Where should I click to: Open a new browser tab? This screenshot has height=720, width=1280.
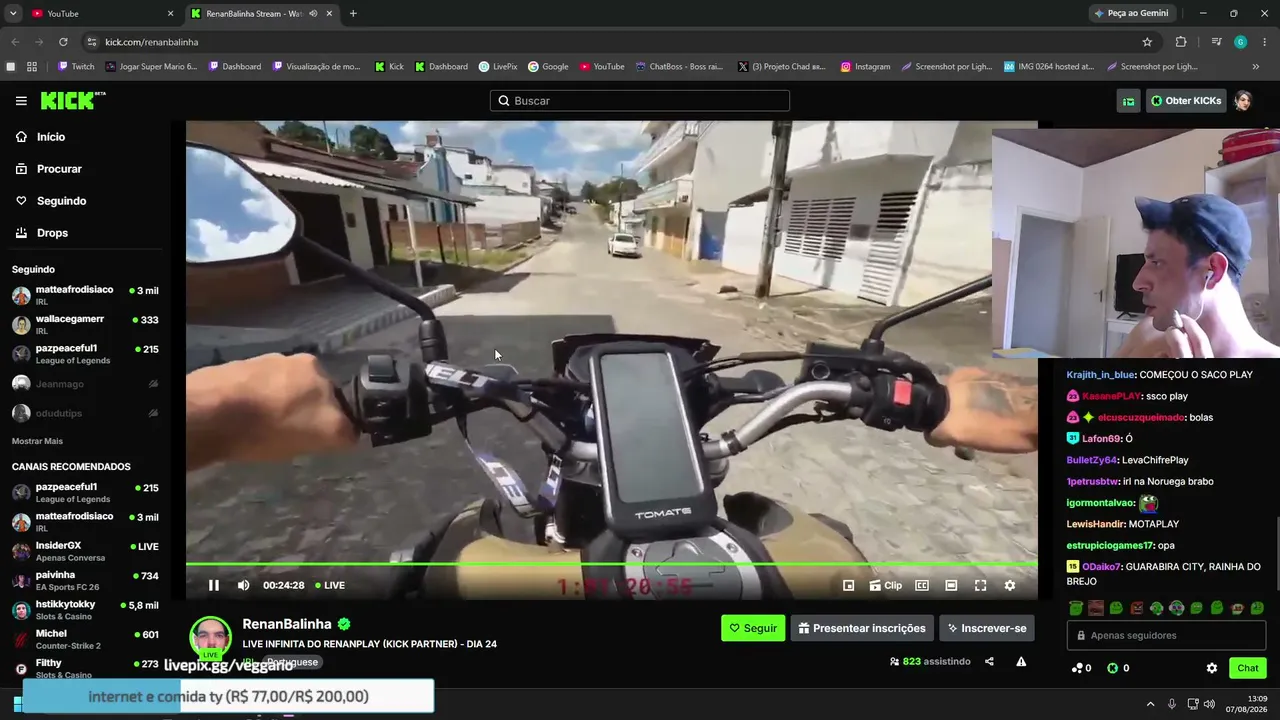[353, 14]
